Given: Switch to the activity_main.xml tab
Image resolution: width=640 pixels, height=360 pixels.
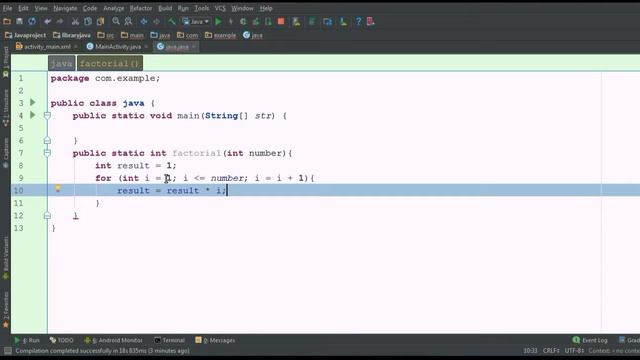Looking at the screenshot, I should coord(43,47).
